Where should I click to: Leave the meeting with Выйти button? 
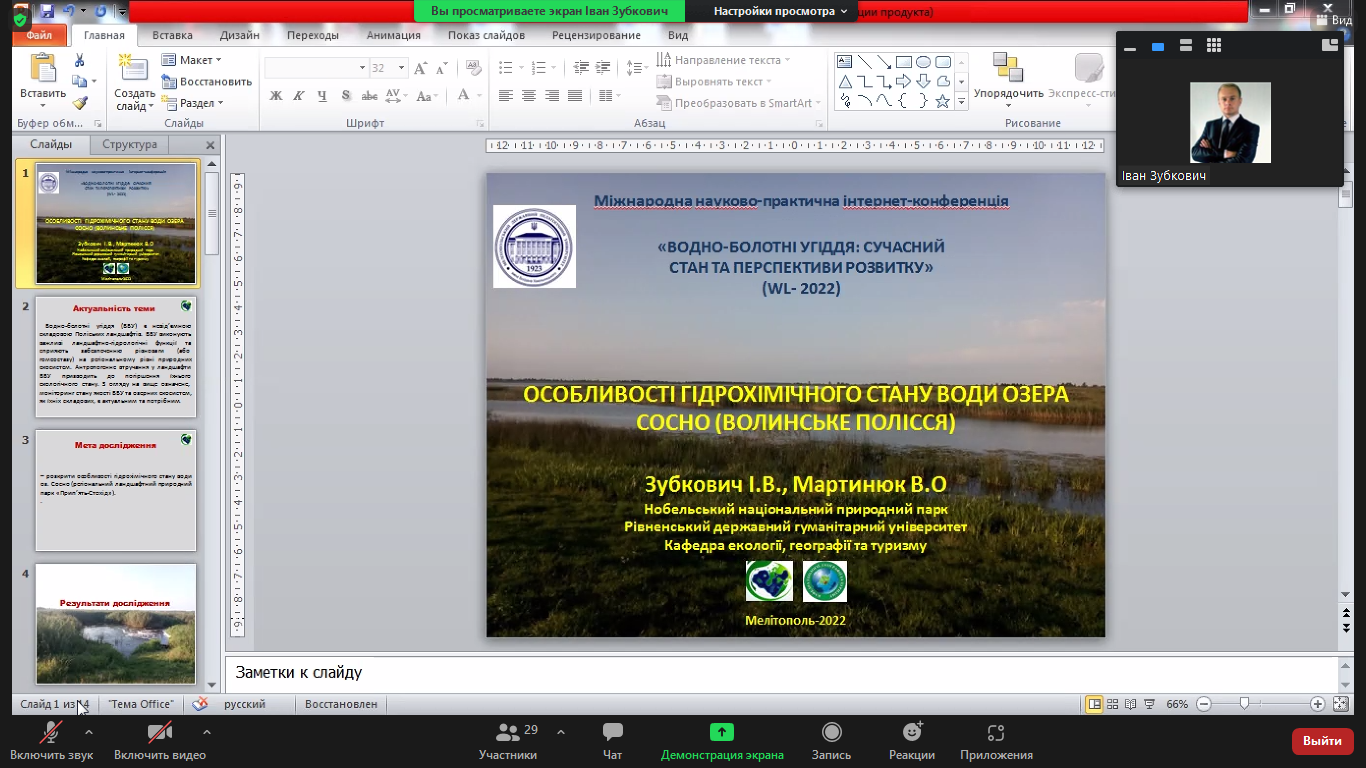(x=1322, y=741)
